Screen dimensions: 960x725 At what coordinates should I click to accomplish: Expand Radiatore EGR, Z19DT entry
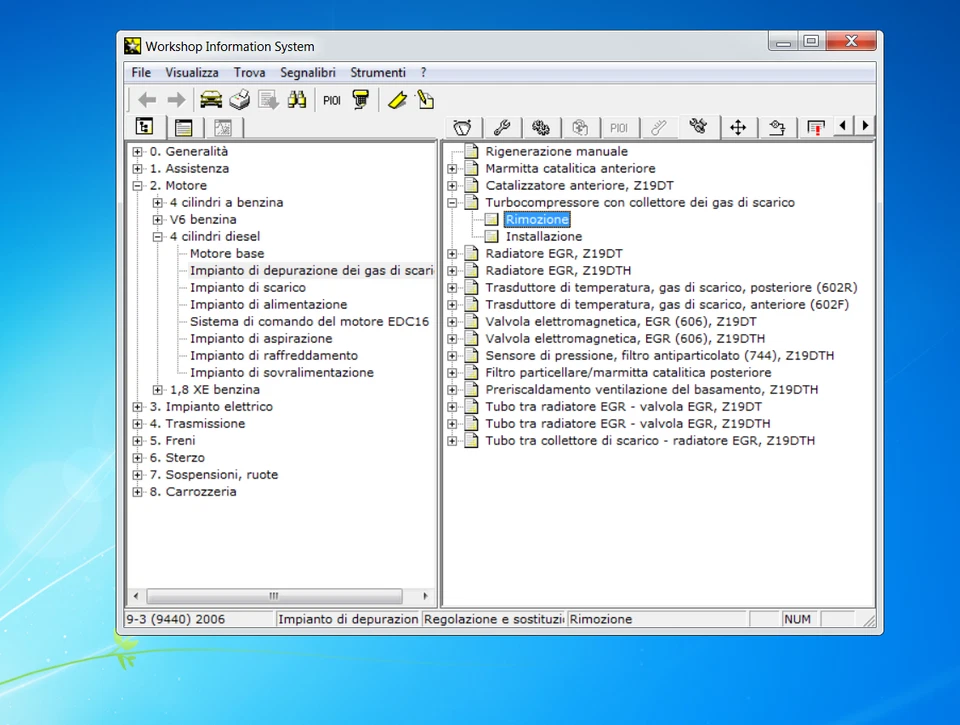[x=452, y=254]
